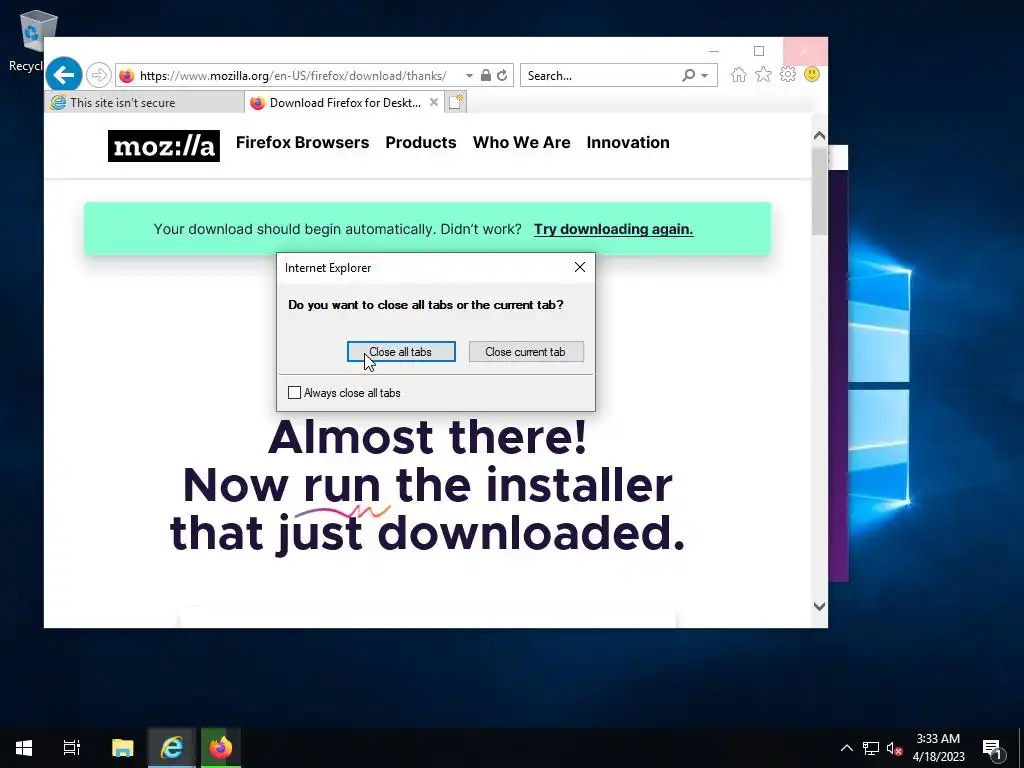Open the Favorites star icon

(763, 75)
